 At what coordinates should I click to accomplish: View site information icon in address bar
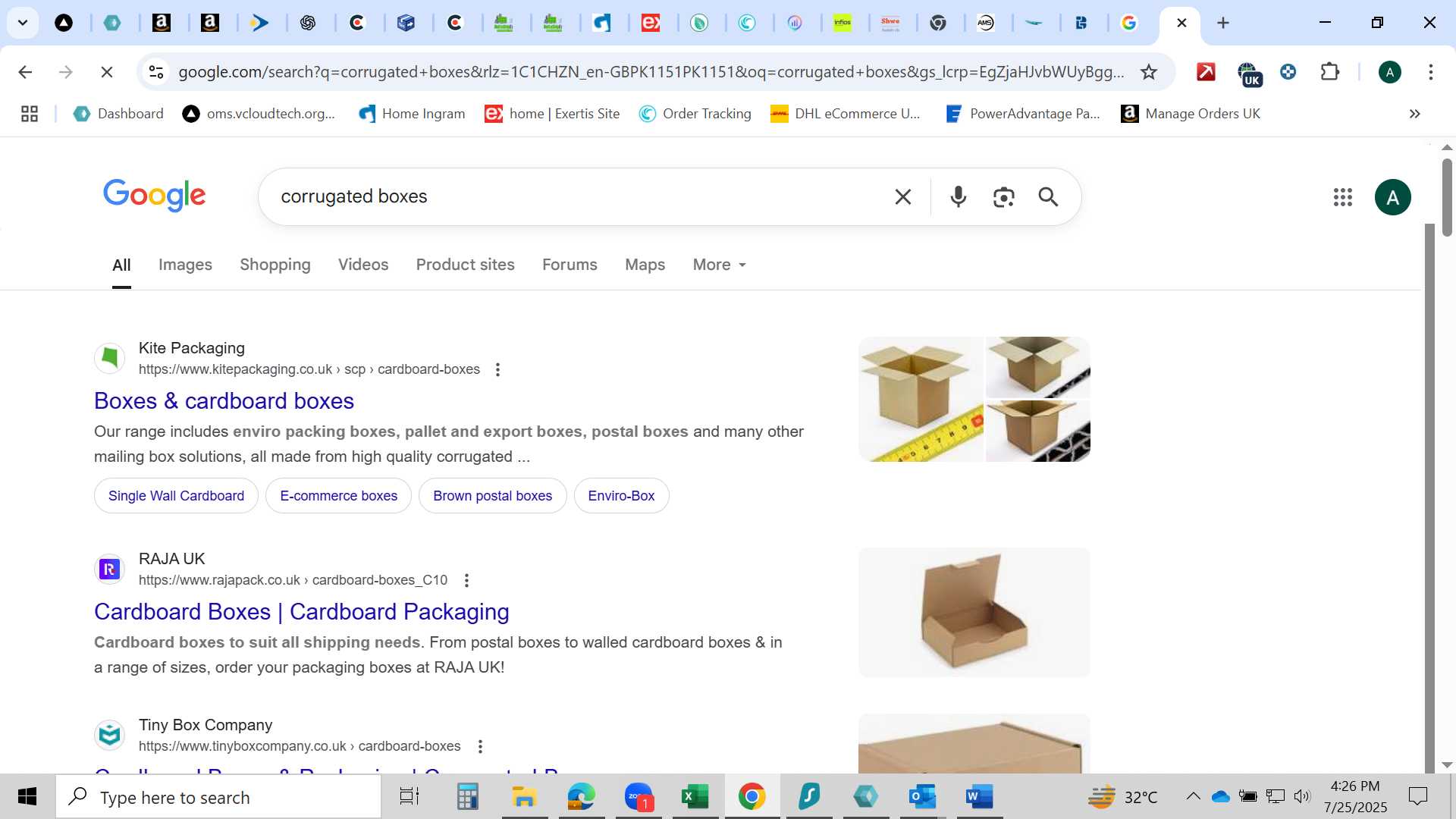click(156, 72)
